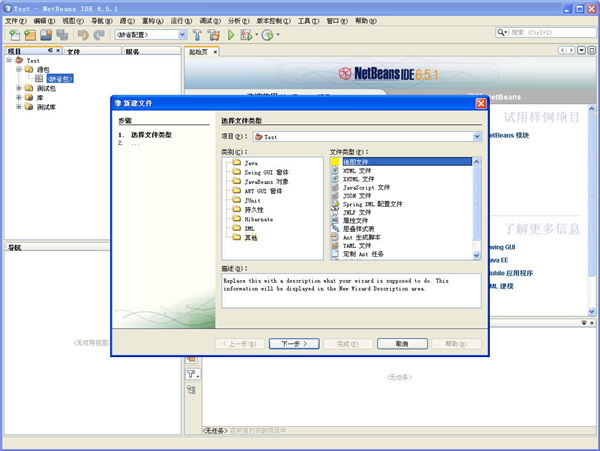Close the 项目 panel with its x
This screenshot has width=600, height=451.
[58, 50]
